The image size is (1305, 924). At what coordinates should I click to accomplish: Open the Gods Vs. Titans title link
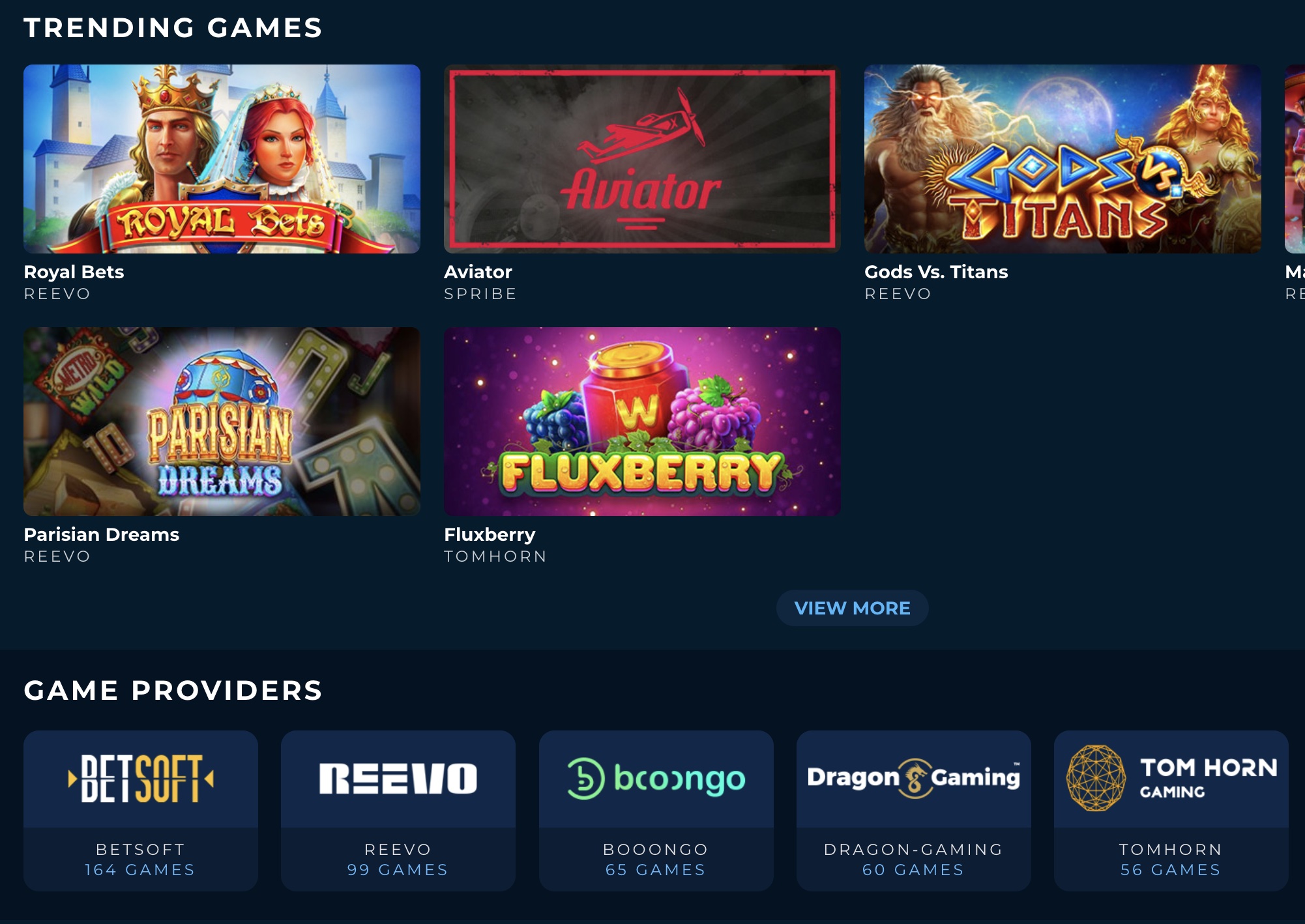[x=936, y=272]
